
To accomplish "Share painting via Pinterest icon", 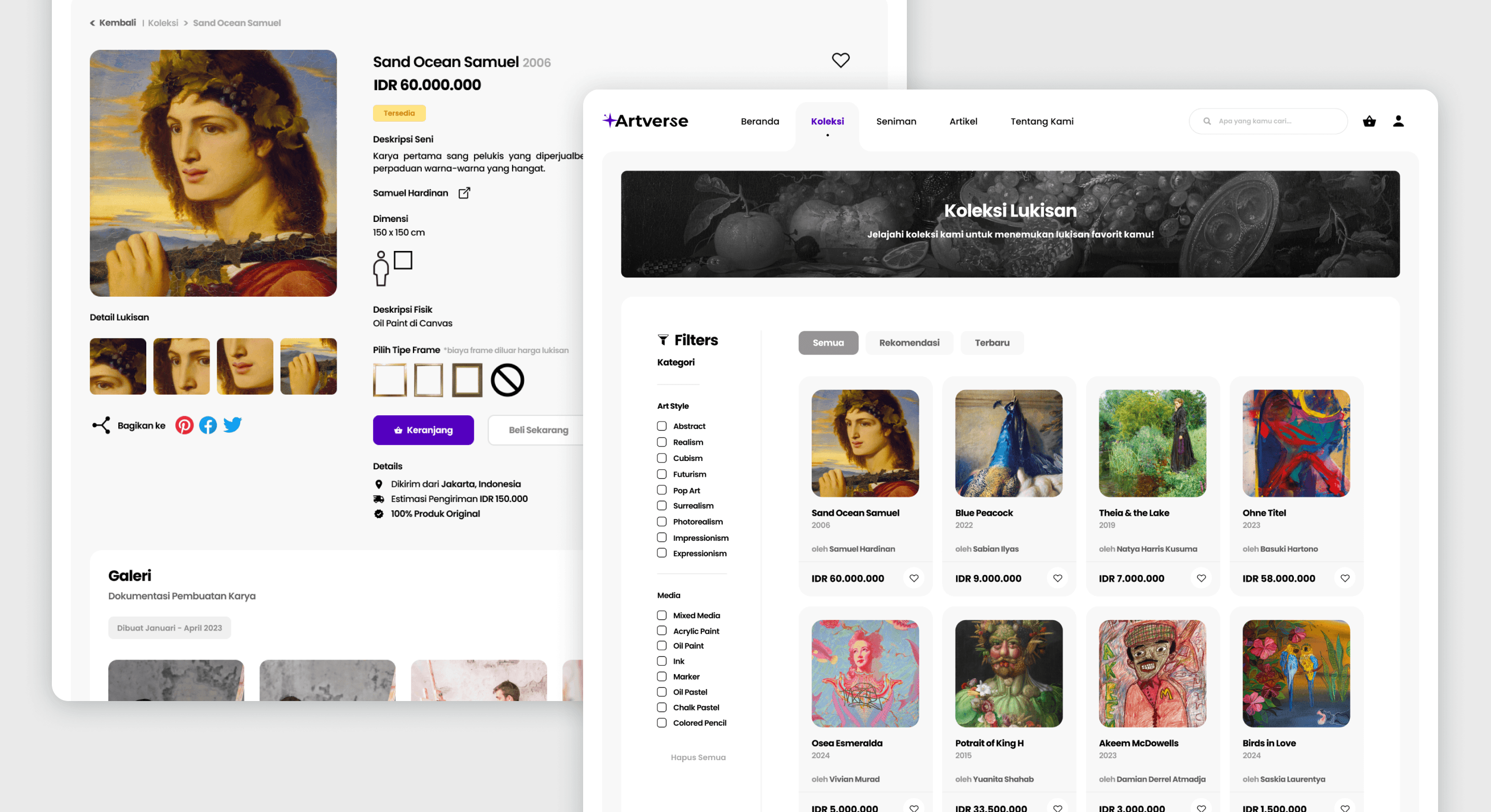I will pyautogui.click(x=184, y=425).
